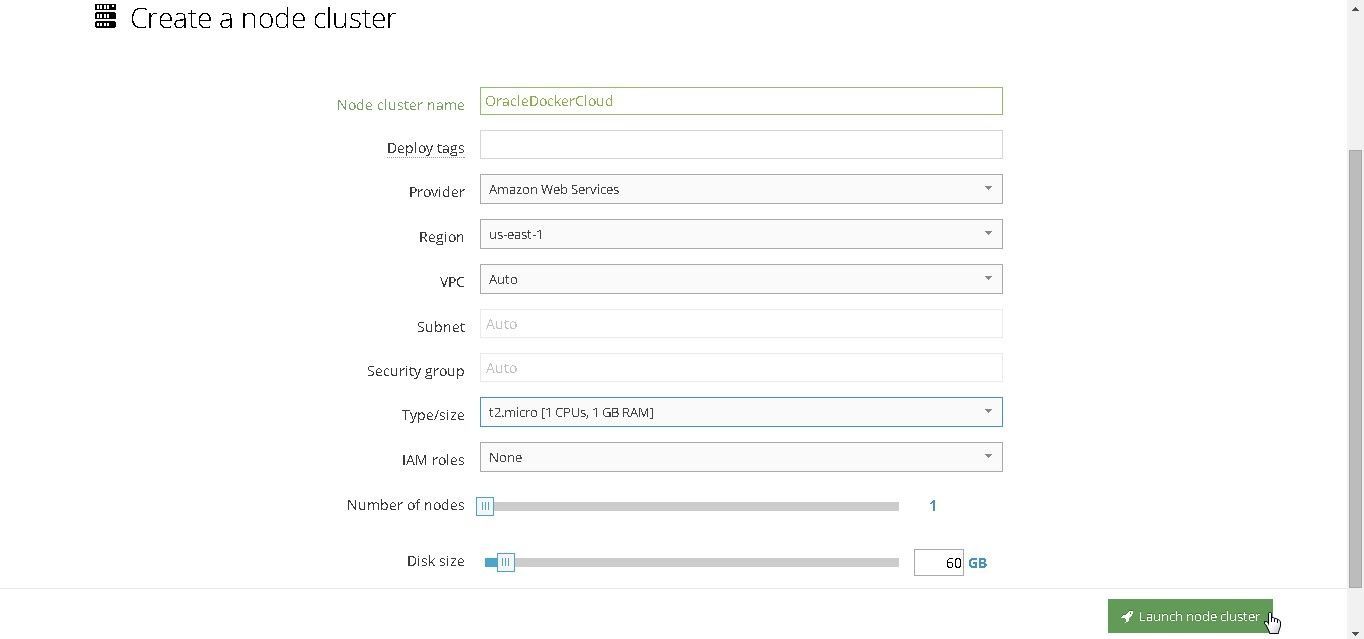Open the VPC dropdown set to Auto
Viewport: 1364px width, 639px height.
click(741, 279)
